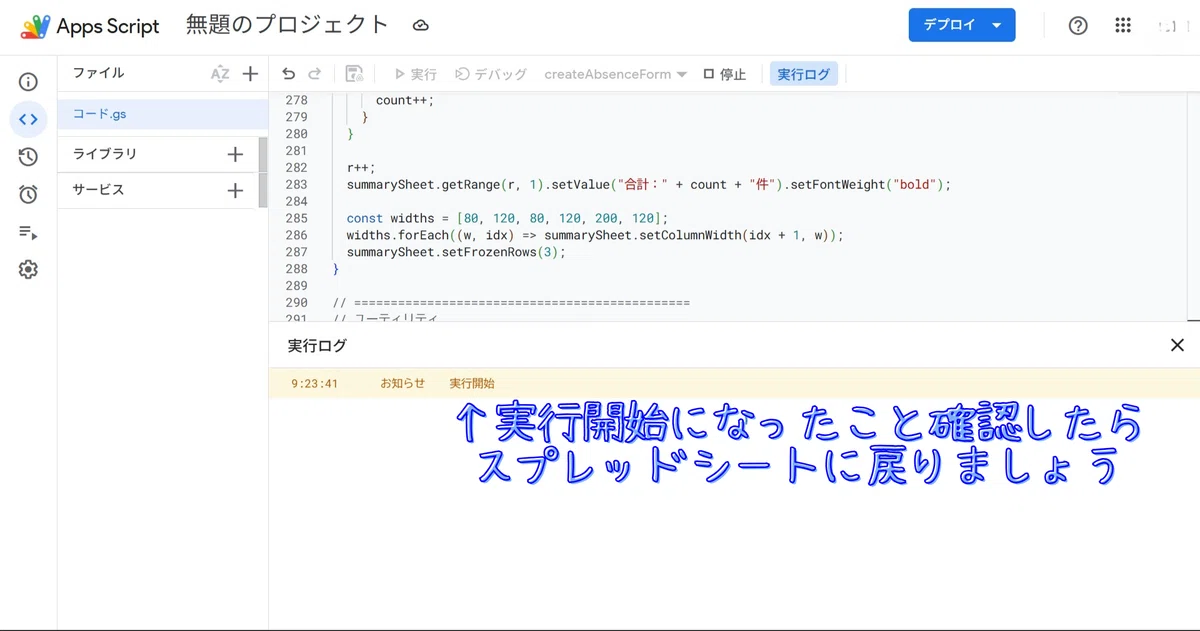Rename project title 無題のプロジェクト
The width and height of the screenshot is (1200, 631).
coord(287,26)
